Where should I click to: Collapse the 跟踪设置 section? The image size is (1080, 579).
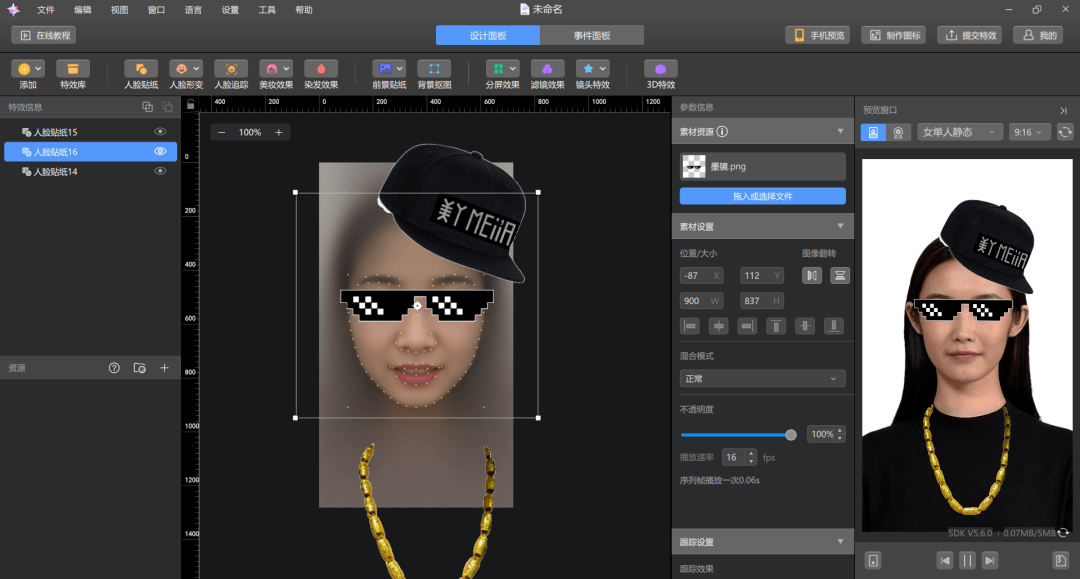[840, 542]
